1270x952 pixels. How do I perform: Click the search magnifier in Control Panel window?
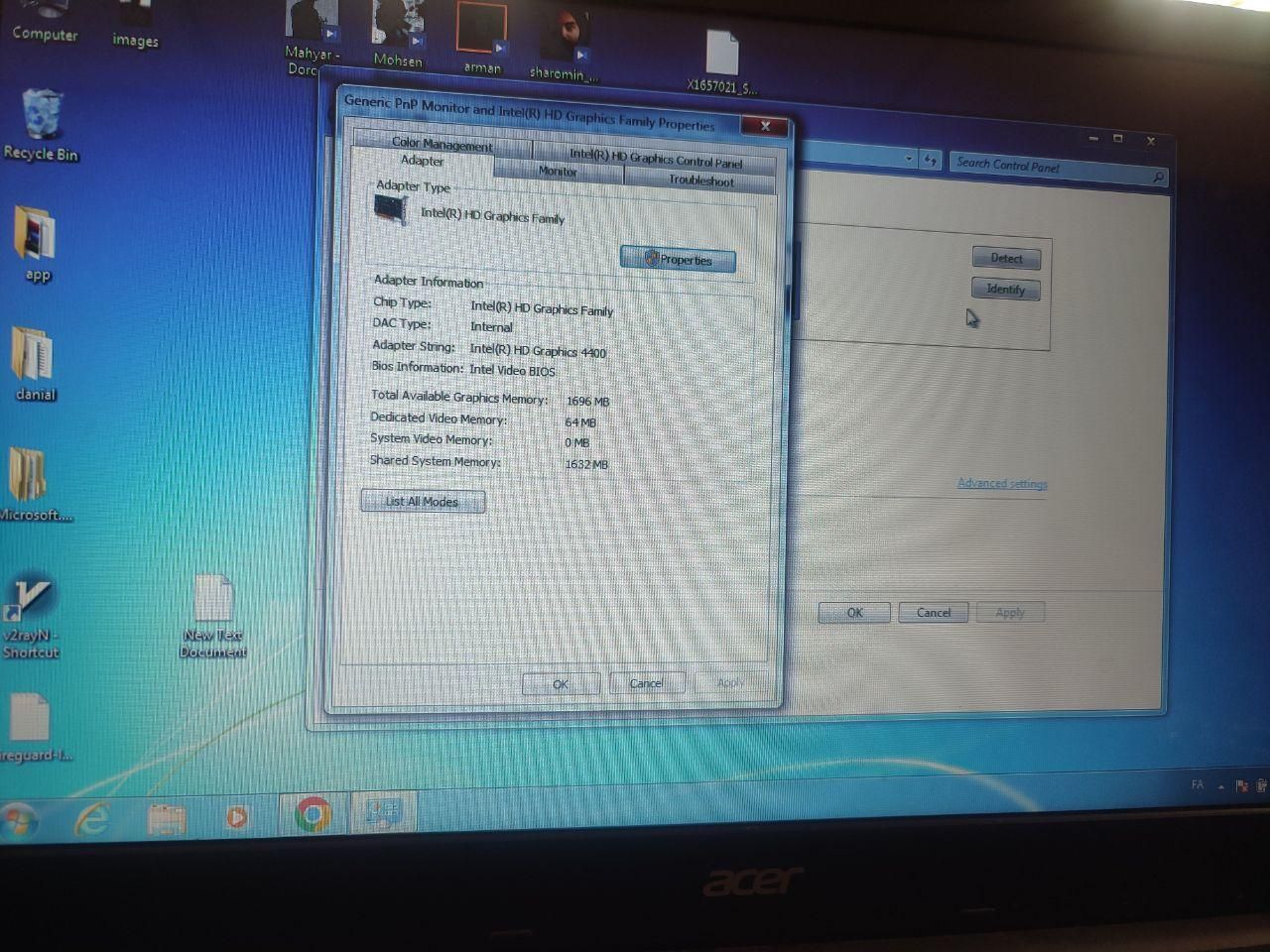pyautogui.click(x=1157, y=178)
